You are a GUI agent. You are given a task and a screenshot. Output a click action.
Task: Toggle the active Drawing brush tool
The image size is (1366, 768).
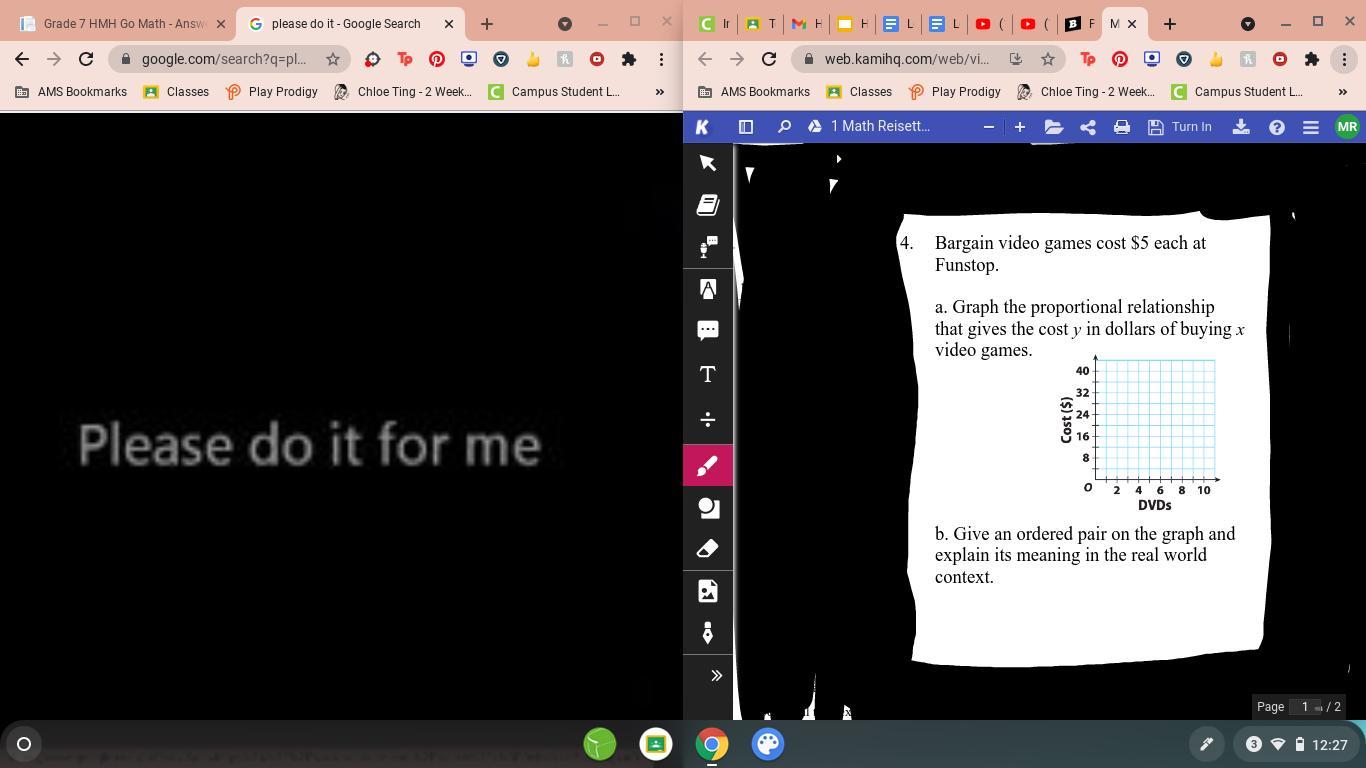[x=708, y=466]
